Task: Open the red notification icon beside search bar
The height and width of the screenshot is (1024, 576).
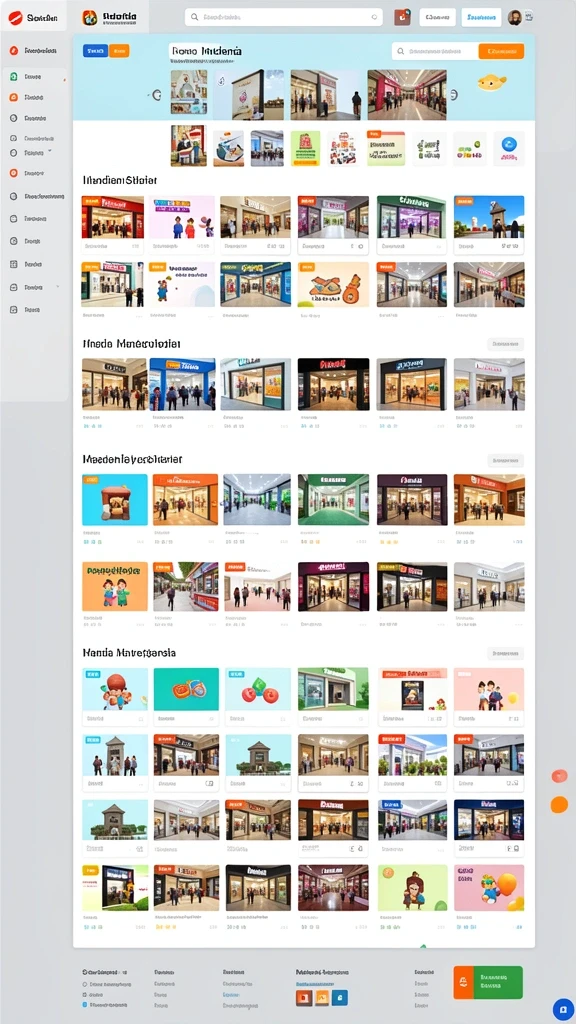Action: click(x=402, y=18)
